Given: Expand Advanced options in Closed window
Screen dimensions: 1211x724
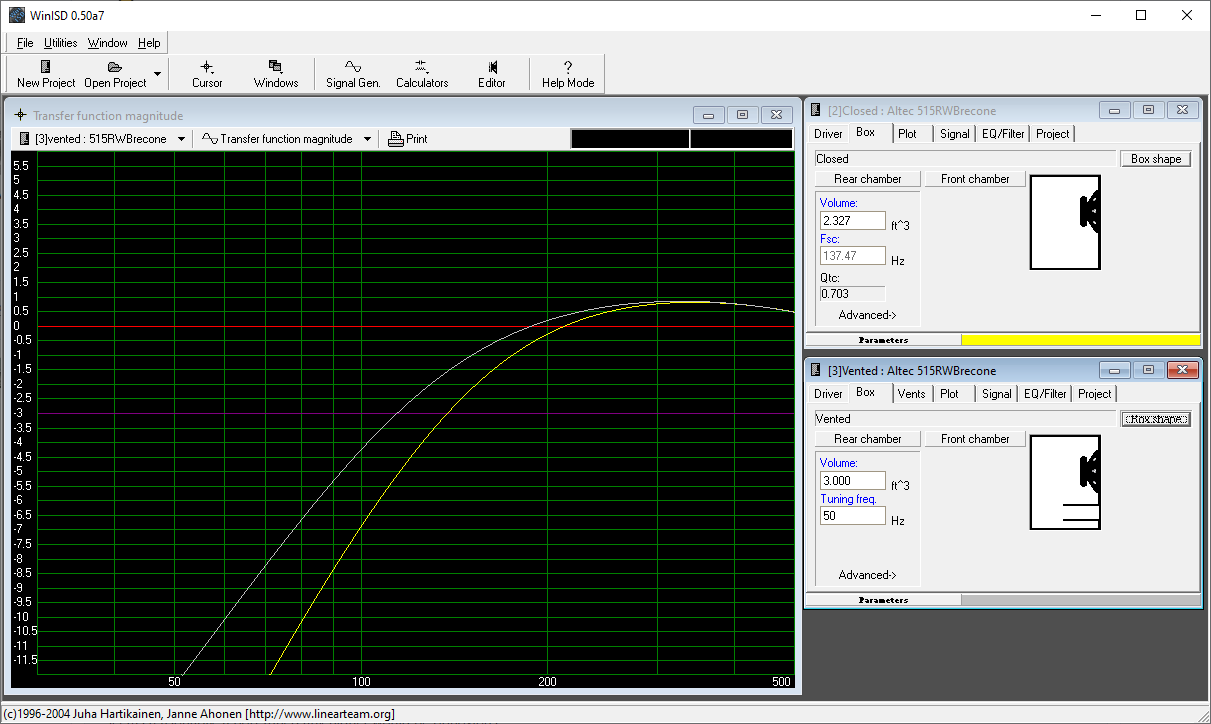Looking at the screenshot, I should pos(867,315).
